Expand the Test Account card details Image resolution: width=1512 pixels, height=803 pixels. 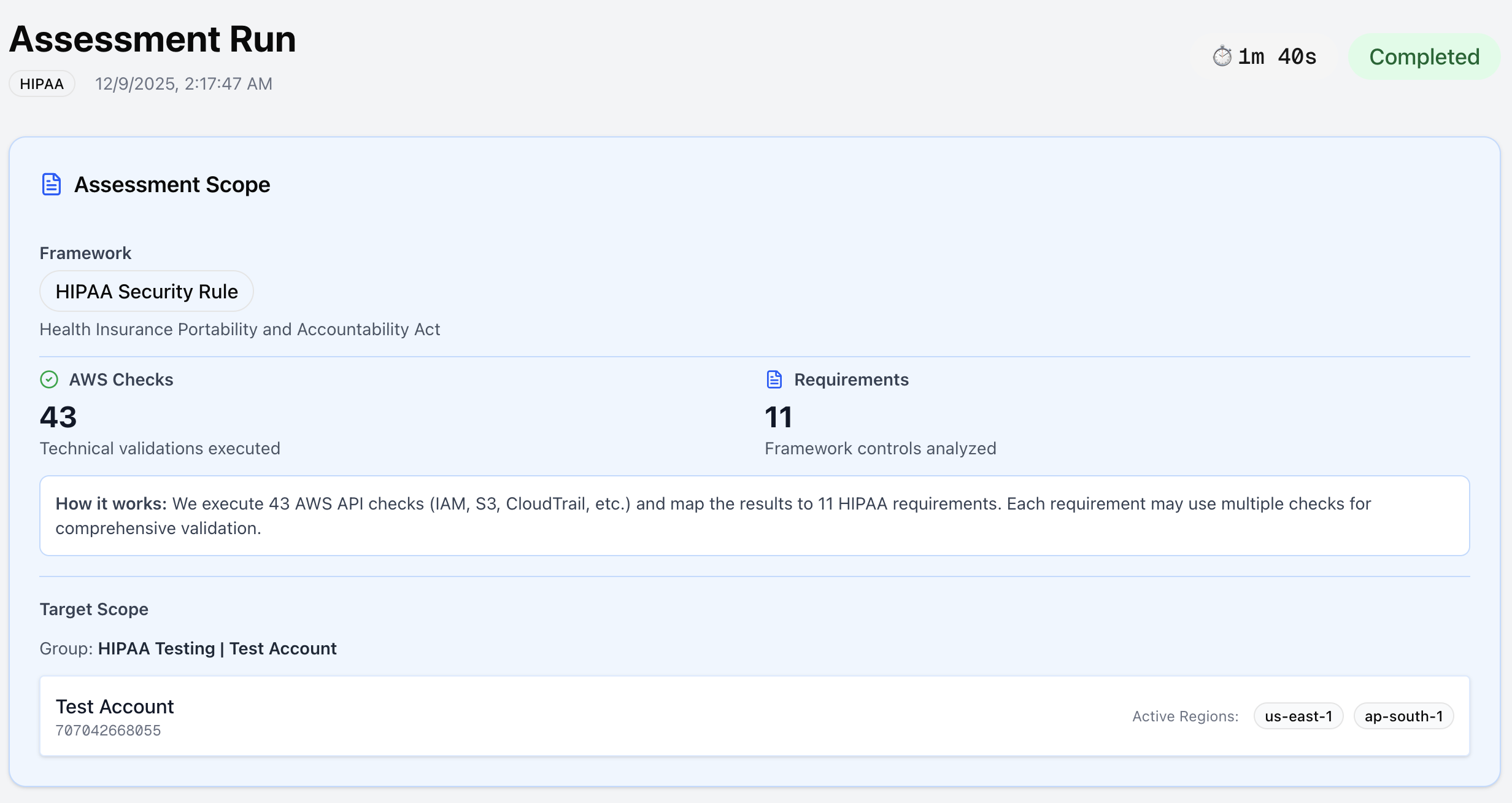755,715
